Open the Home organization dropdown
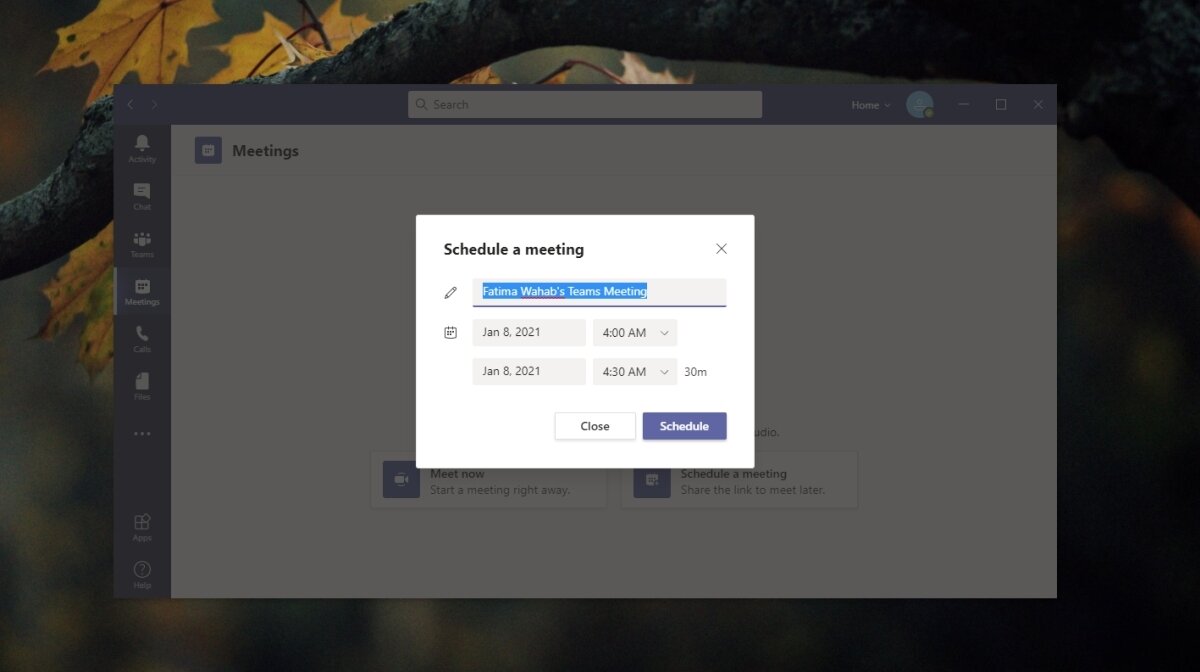The image size is (1200, 672). click(870, 104)
